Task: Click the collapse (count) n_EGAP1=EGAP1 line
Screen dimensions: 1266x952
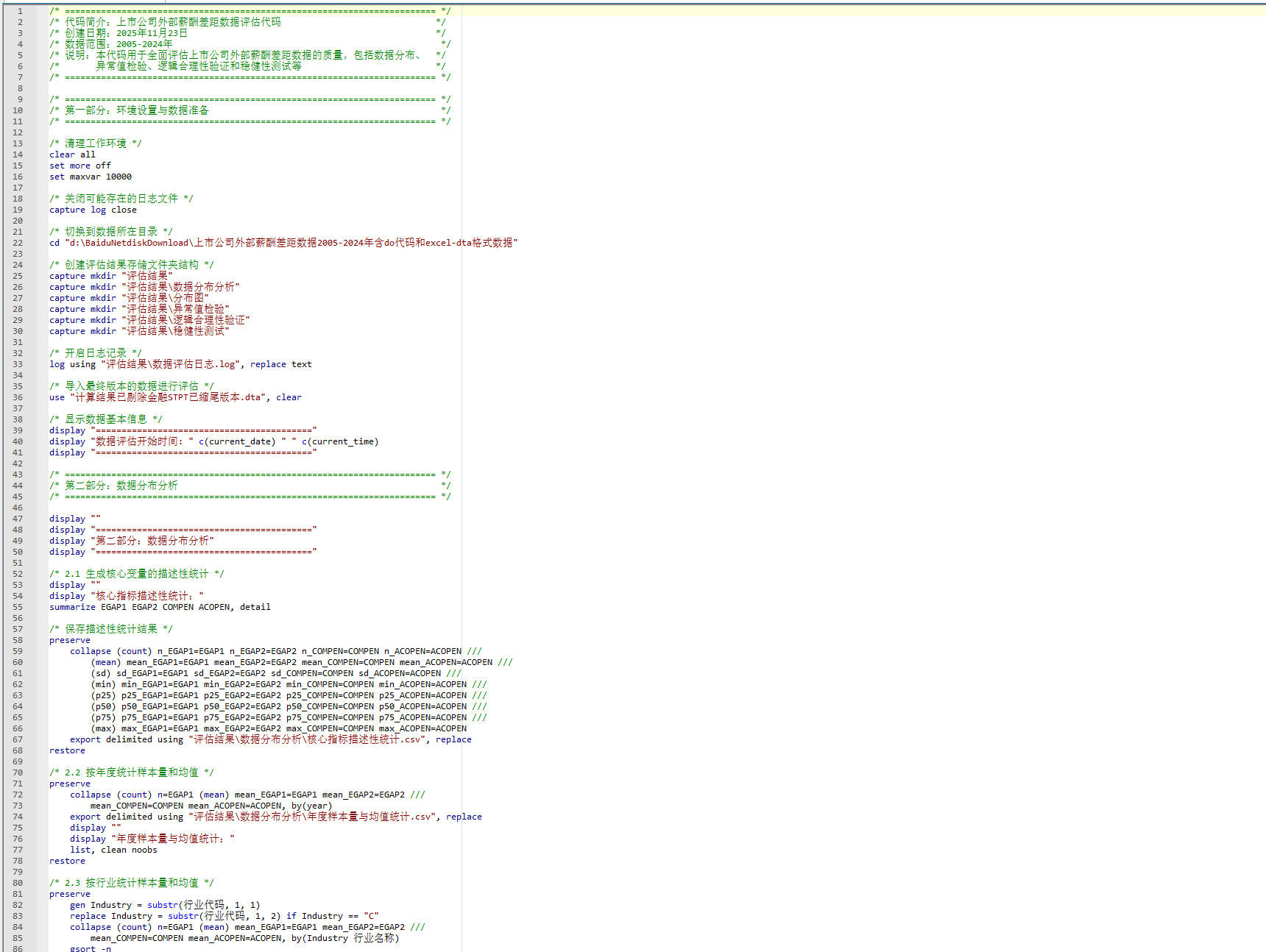Action: click(x=276, y=651)
